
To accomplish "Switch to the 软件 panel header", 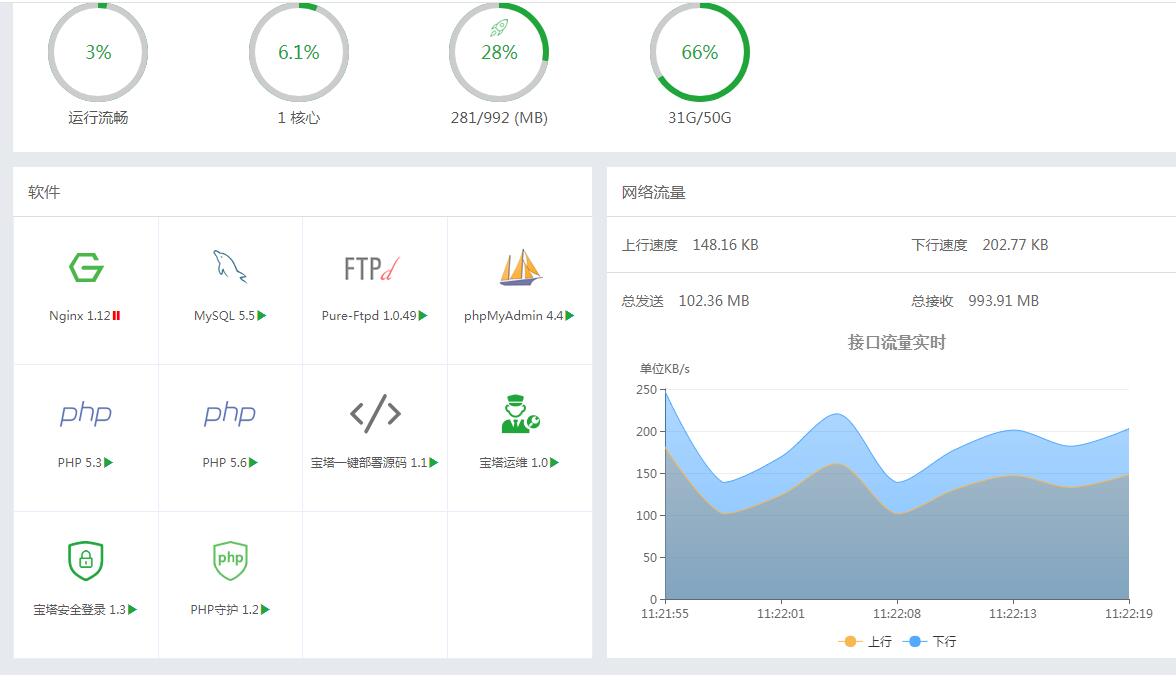I will pyautogui.click(x=47, y=191).
